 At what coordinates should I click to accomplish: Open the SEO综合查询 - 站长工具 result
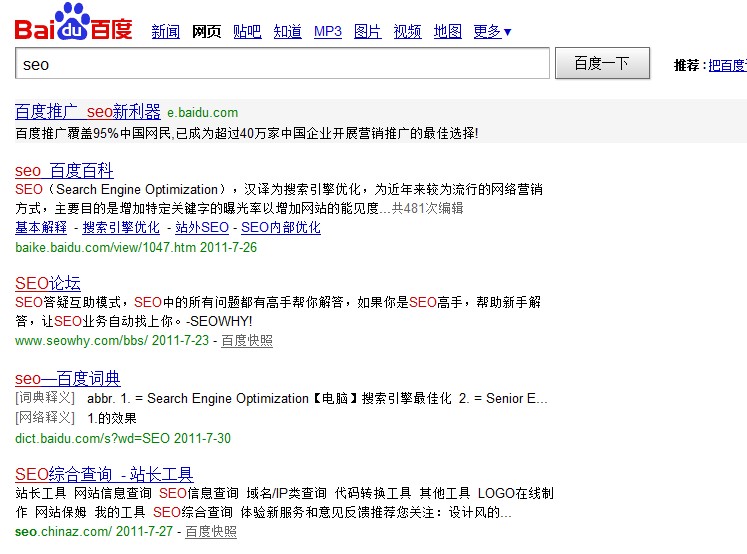pos(104,474)
